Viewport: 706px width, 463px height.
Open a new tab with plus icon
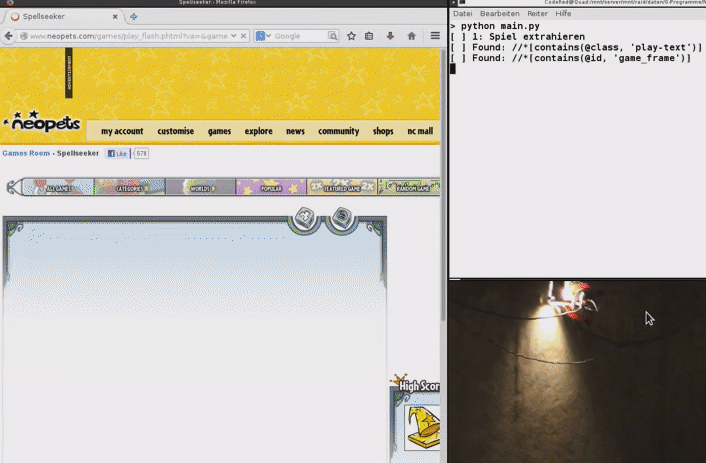pos(134,17)
